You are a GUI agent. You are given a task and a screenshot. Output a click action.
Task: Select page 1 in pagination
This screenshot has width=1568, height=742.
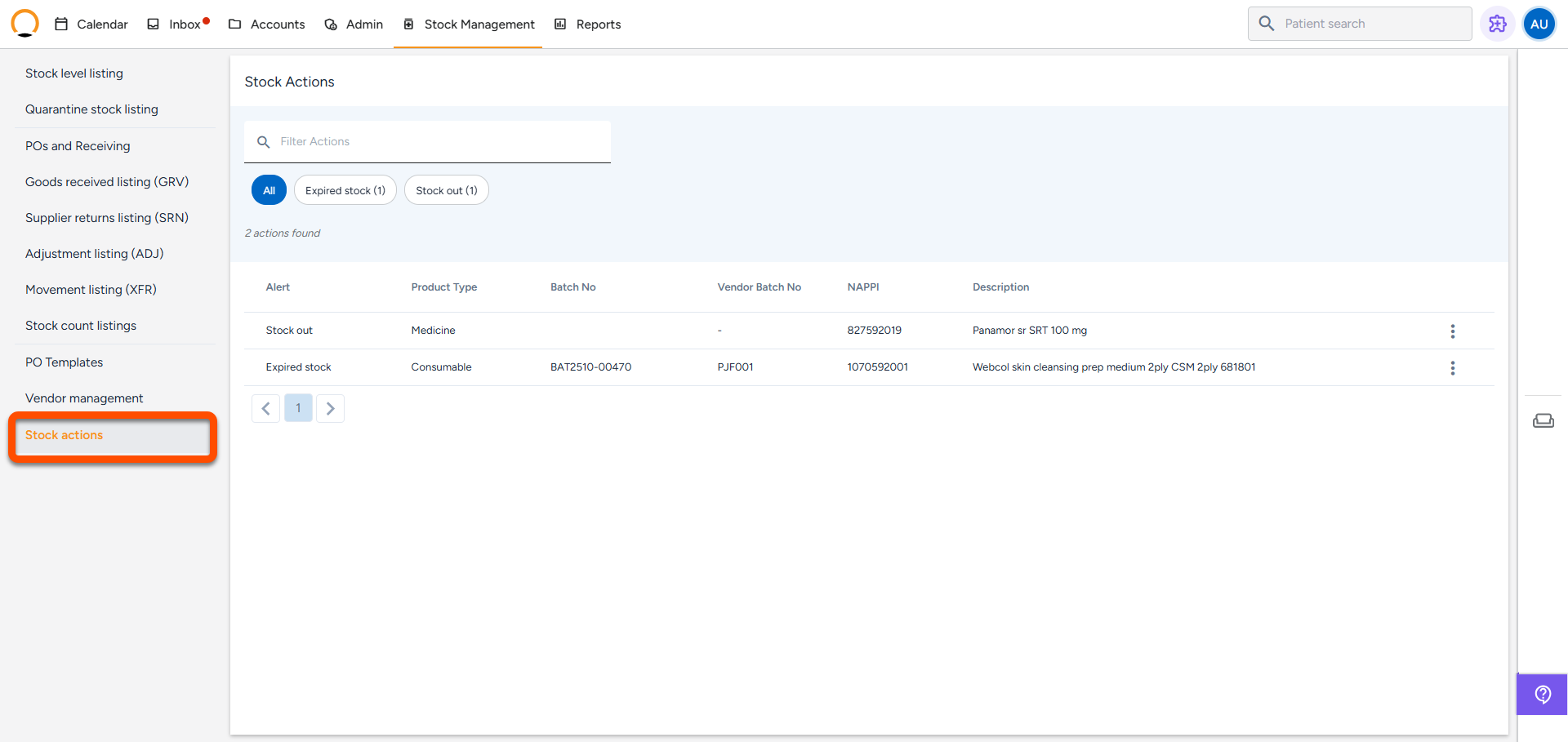click(298, 408)
